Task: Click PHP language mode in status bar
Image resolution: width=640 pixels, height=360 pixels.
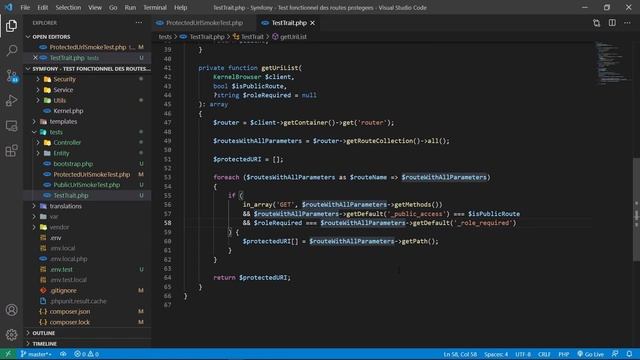Action: pos(563,354)
